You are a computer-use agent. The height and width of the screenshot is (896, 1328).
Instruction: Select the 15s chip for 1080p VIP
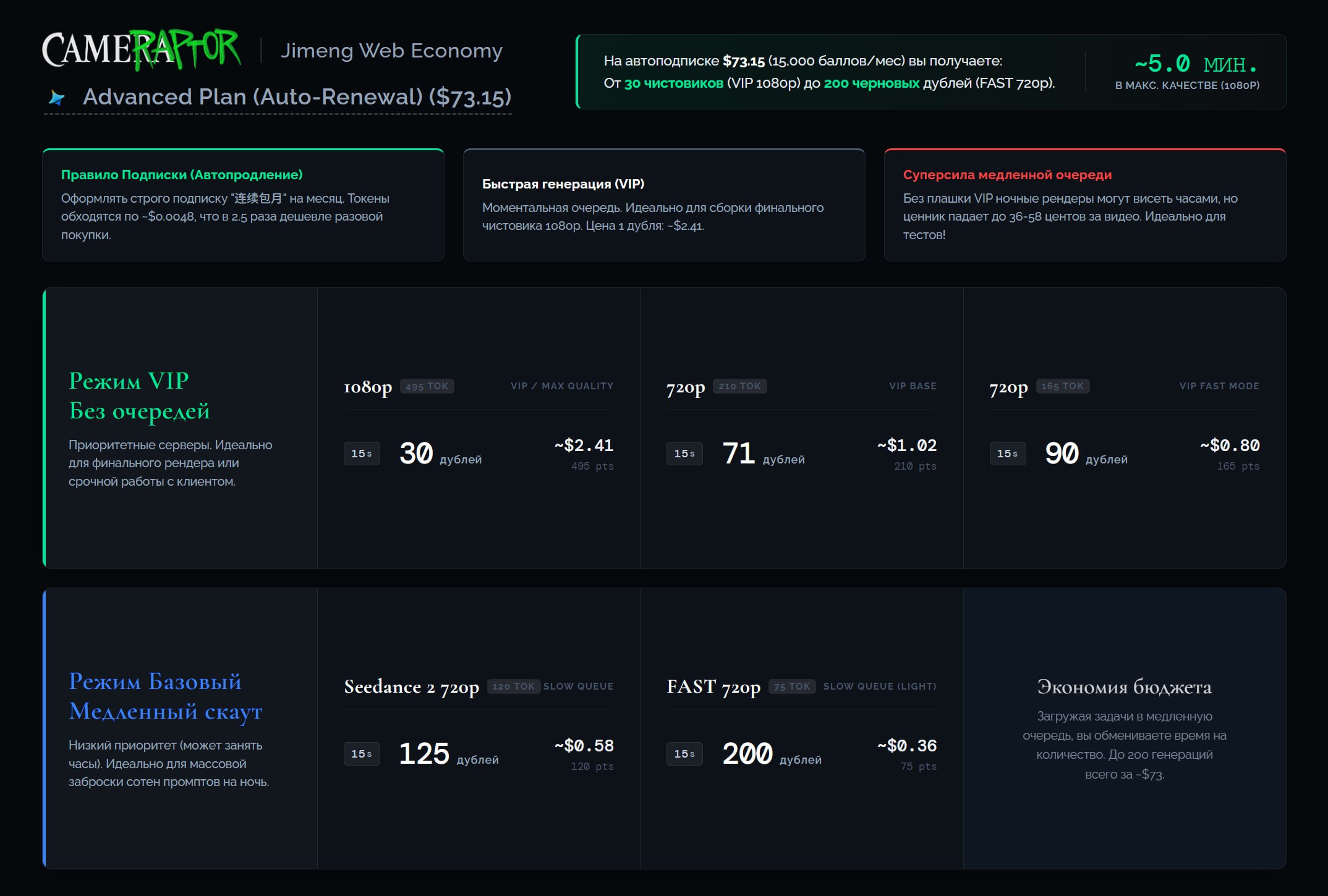click(362, 454)
